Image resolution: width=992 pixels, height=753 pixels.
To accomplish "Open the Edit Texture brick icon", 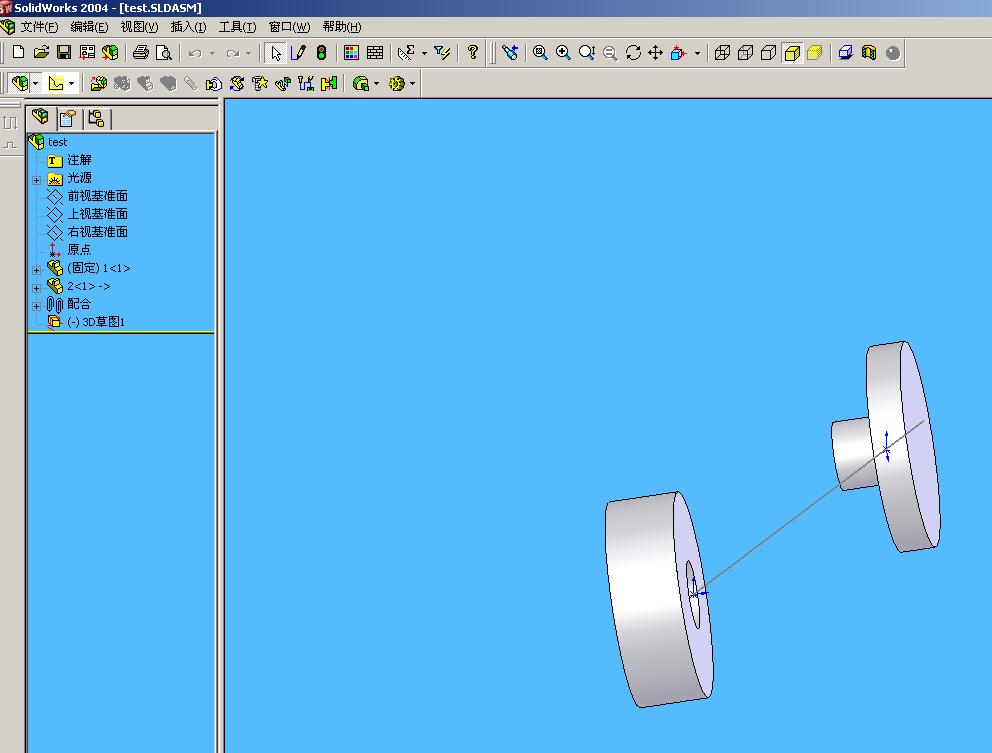I will 375,53.
